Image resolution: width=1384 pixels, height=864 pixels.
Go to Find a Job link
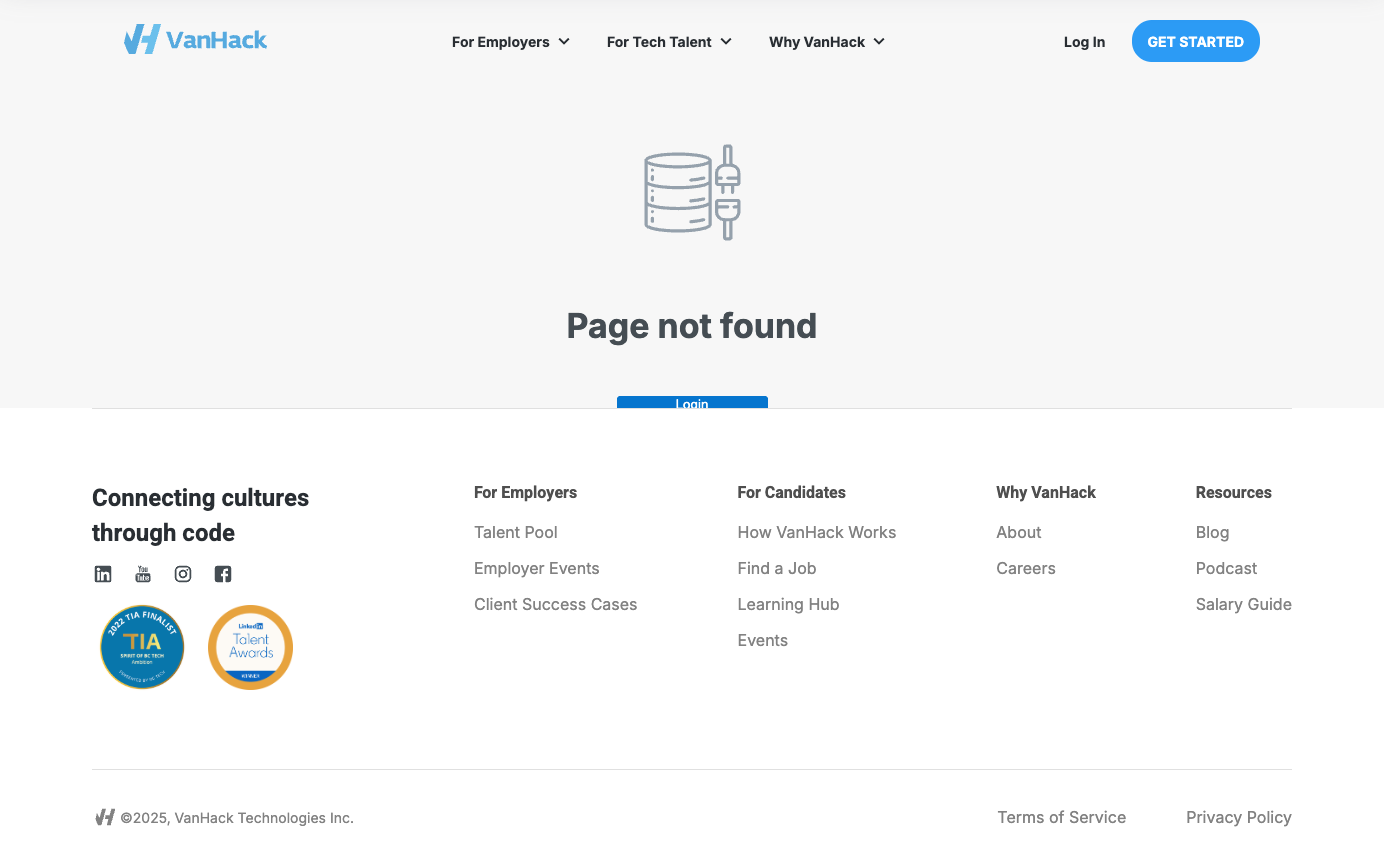777,568
